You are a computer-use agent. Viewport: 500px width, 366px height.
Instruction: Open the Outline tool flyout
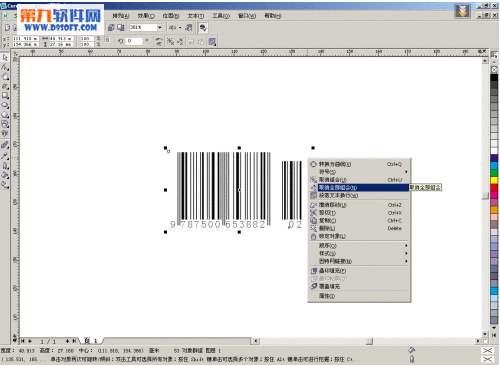tap(5, 165)
